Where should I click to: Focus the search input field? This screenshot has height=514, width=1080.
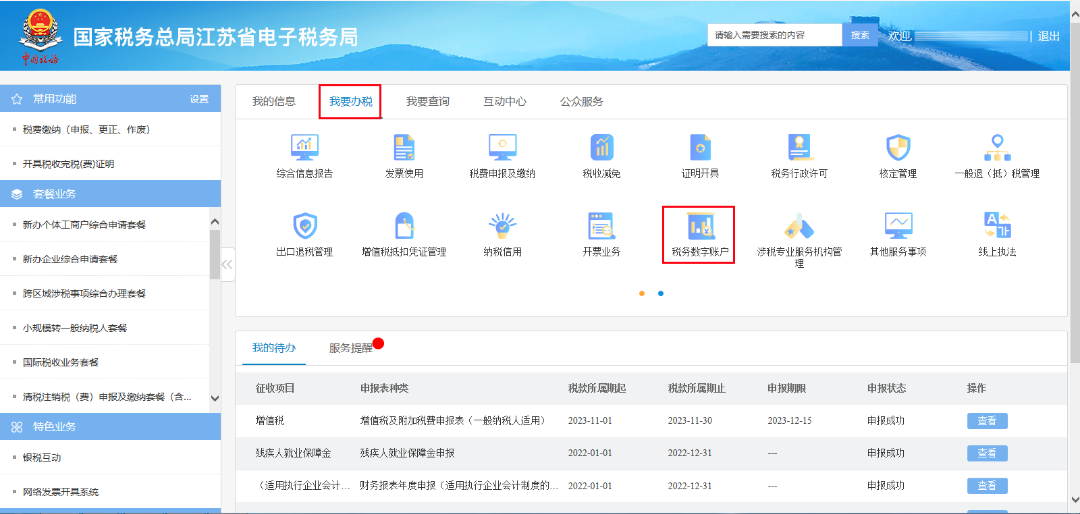(775, 35)
